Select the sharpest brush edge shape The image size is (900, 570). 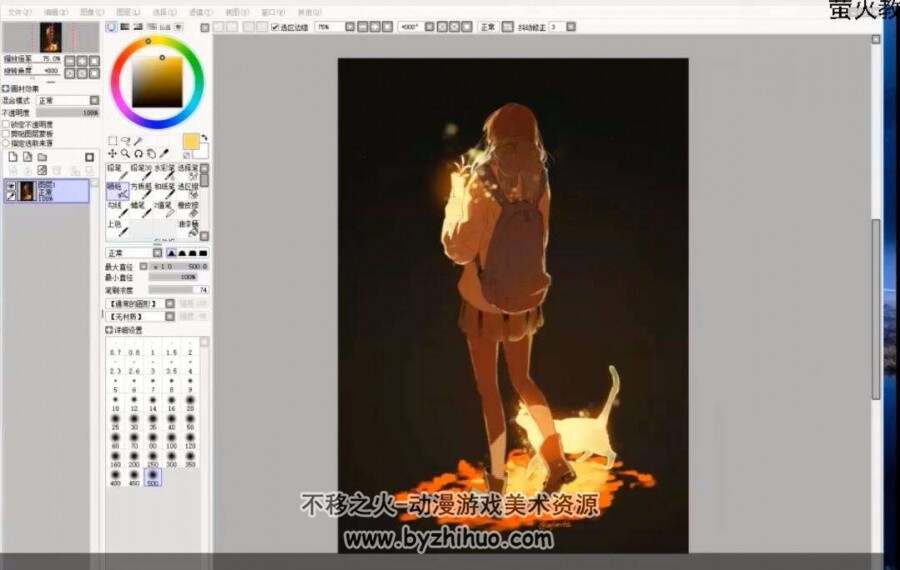[x=172, y=253]
